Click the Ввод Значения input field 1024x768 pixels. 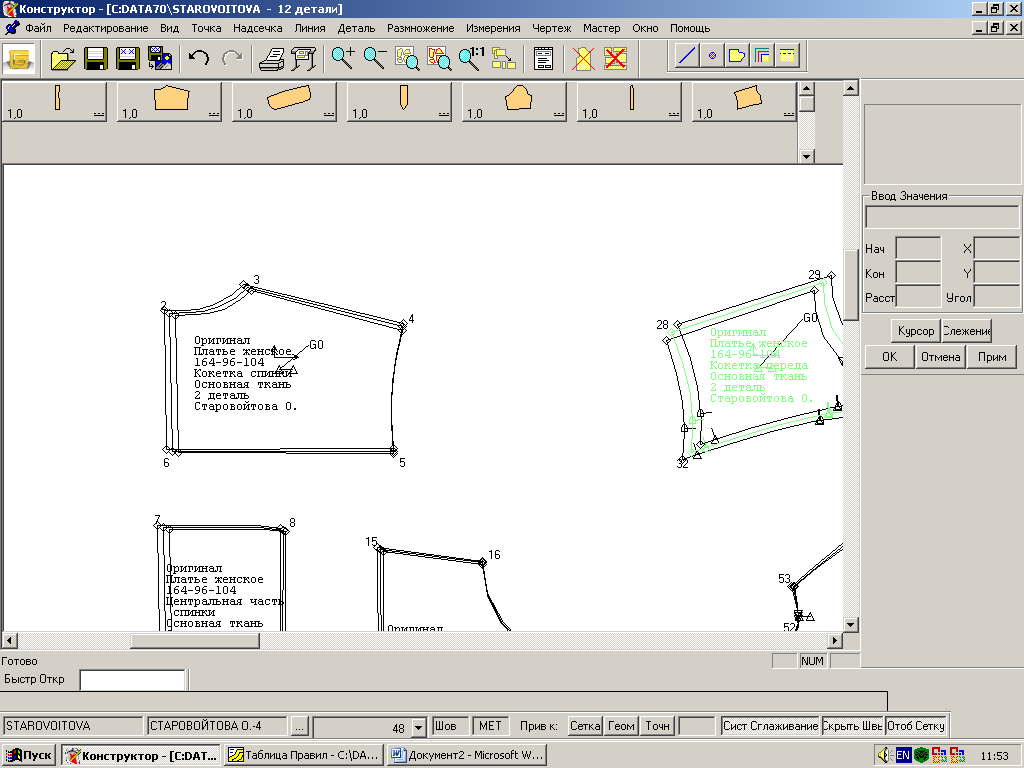click(942, 217)
